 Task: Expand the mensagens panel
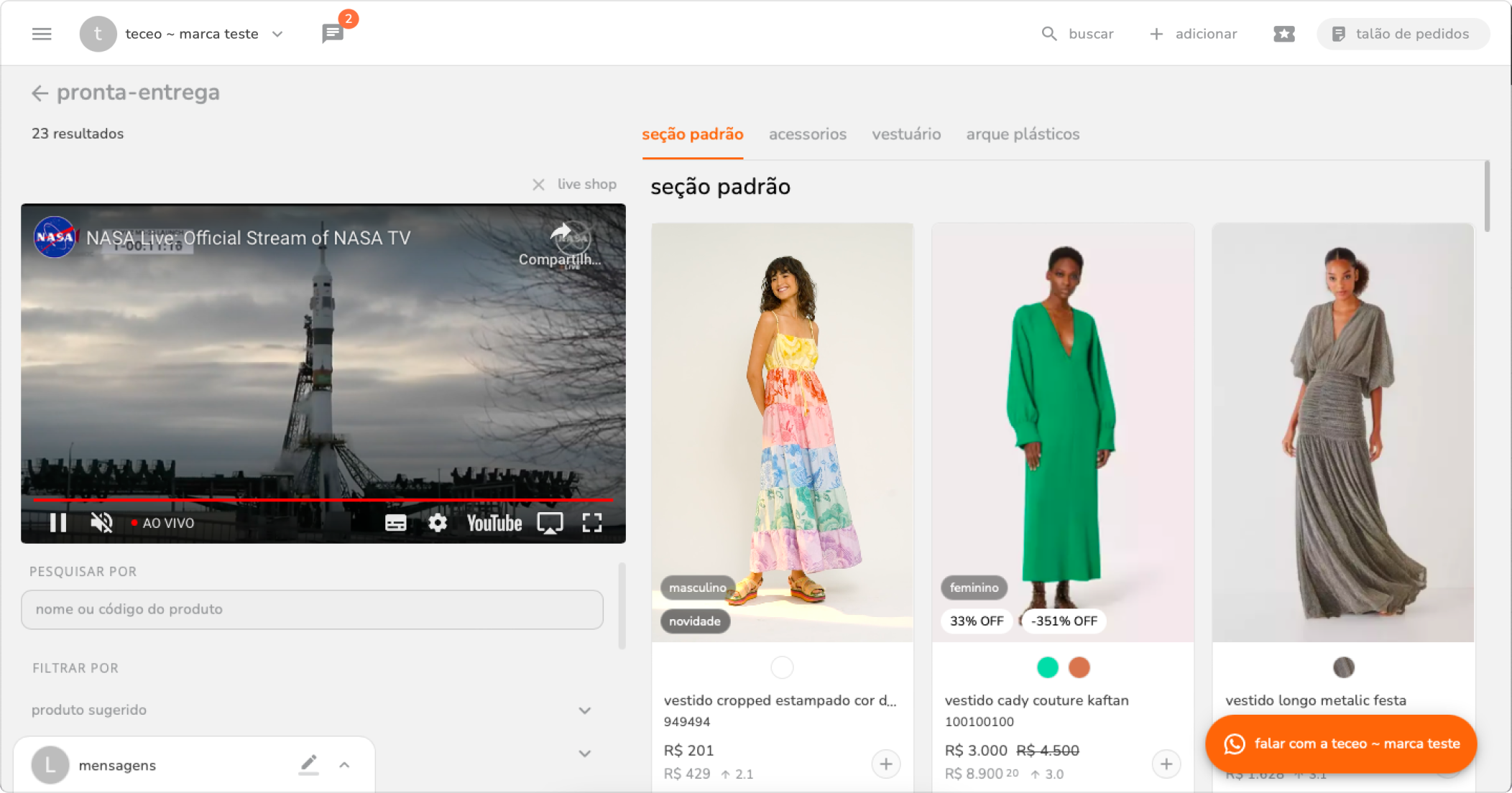(x=344, y=765)
